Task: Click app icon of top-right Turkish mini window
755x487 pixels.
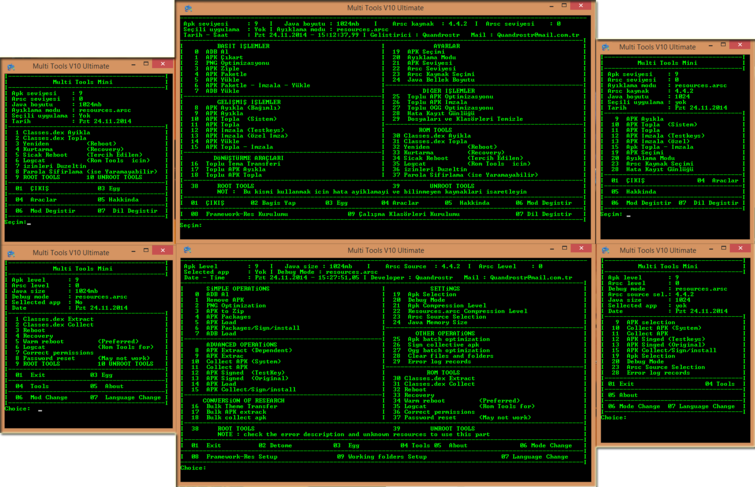Action: pos(606,47)
